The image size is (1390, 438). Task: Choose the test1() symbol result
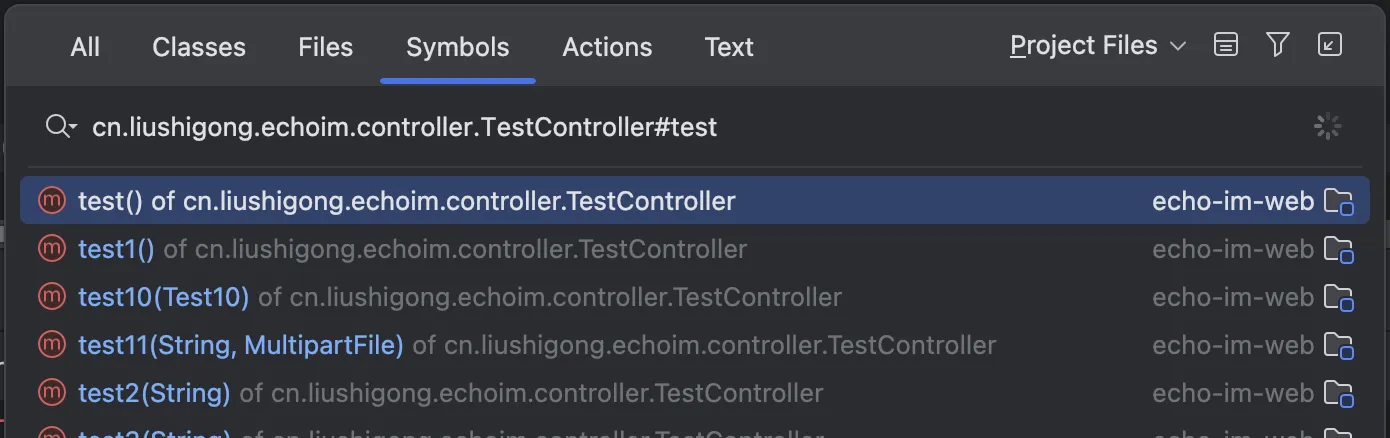click(x=116, y=249)
